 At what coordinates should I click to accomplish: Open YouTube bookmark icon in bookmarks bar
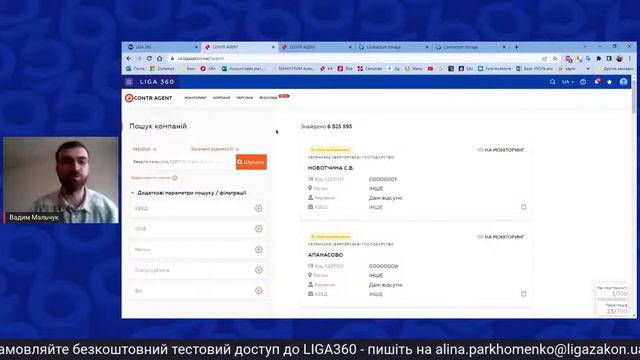tap(430, 69)
